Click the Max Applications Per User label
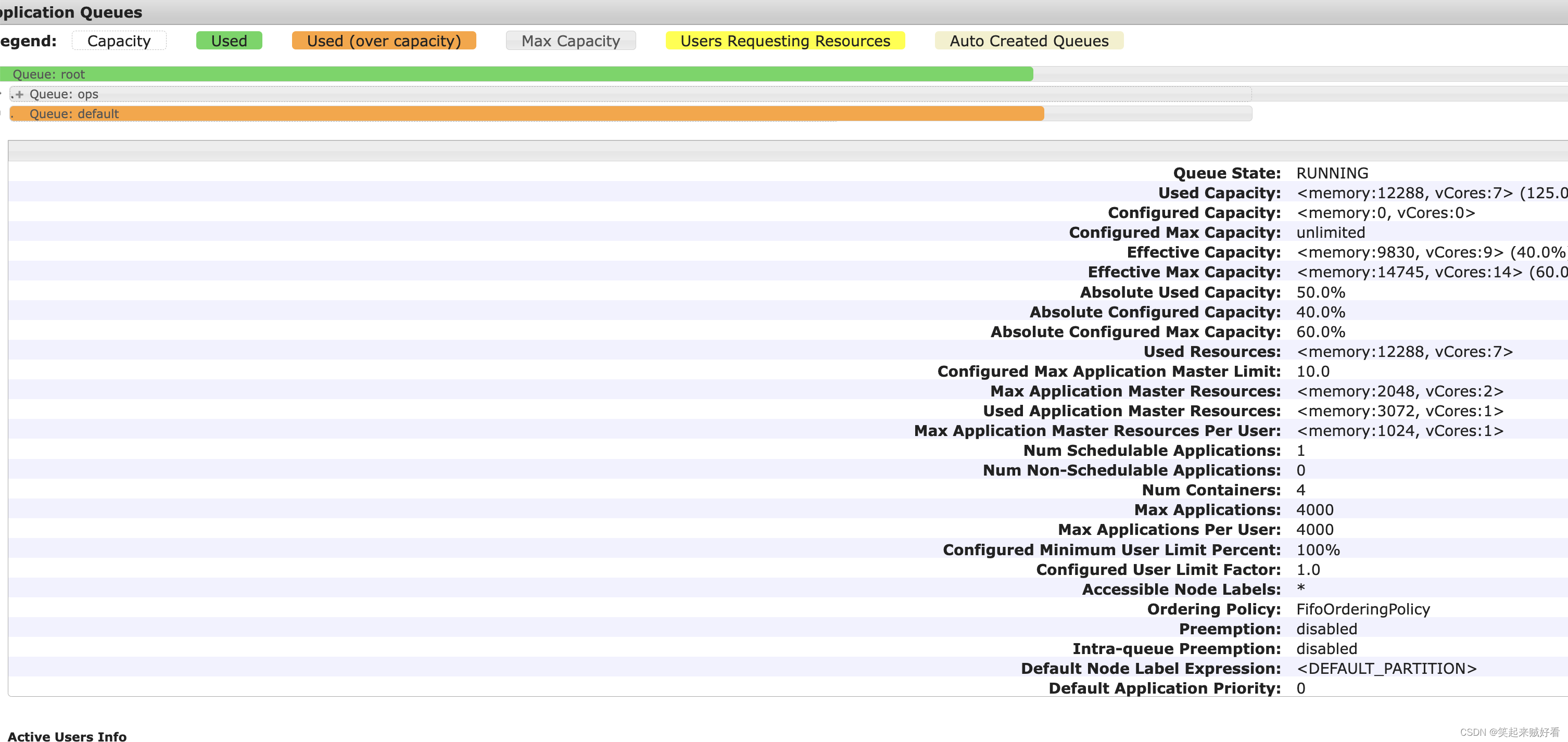The image size is (1568, 742). pyautogui.click(x=1169, y=530)
